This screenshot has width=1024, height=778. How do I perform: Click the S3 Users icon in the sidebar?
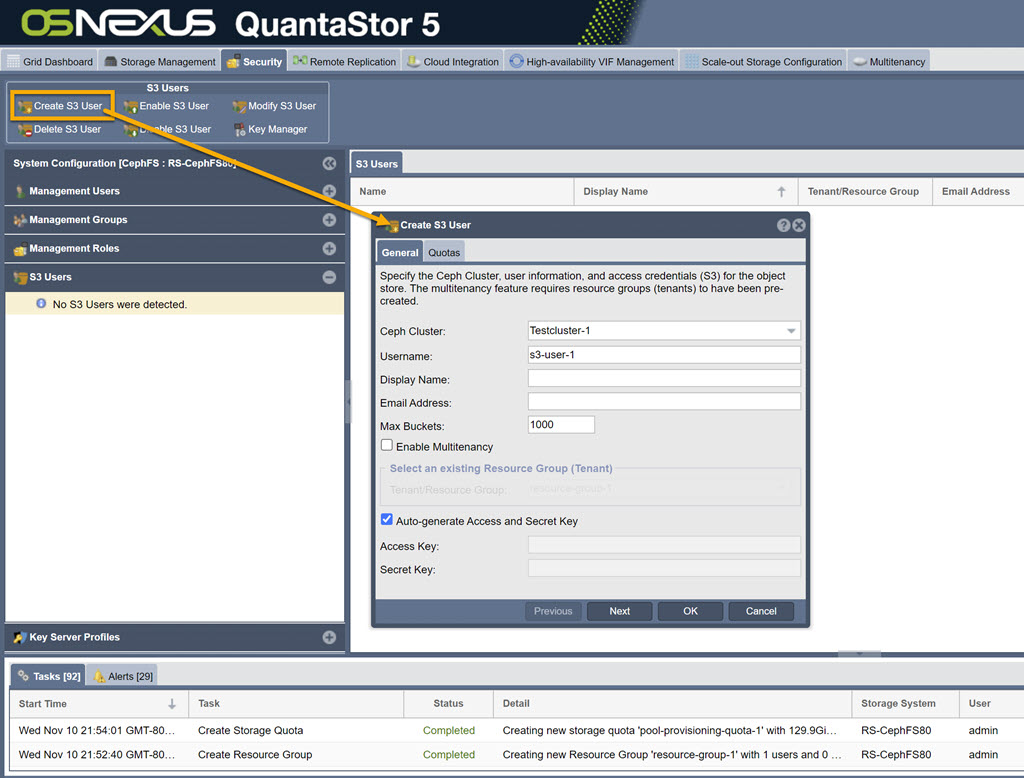tap(20, 278)
